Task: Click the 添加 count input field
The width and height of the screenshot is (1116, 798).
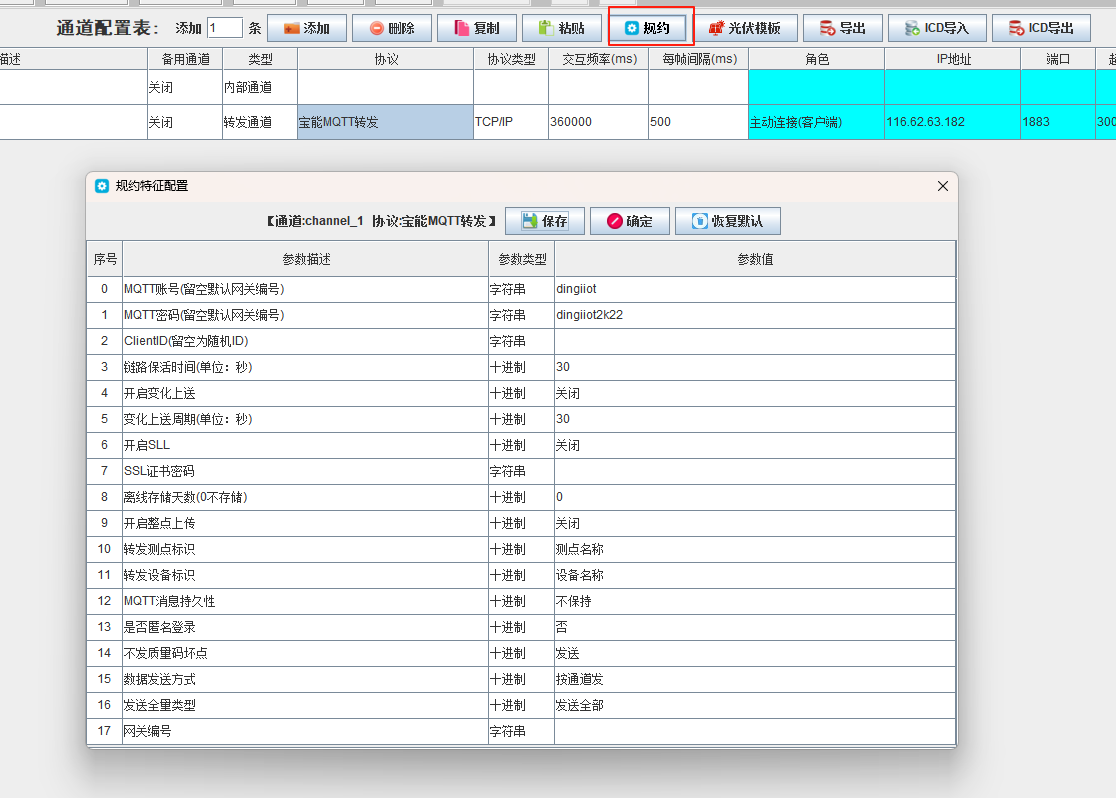Action: point(224,28)
